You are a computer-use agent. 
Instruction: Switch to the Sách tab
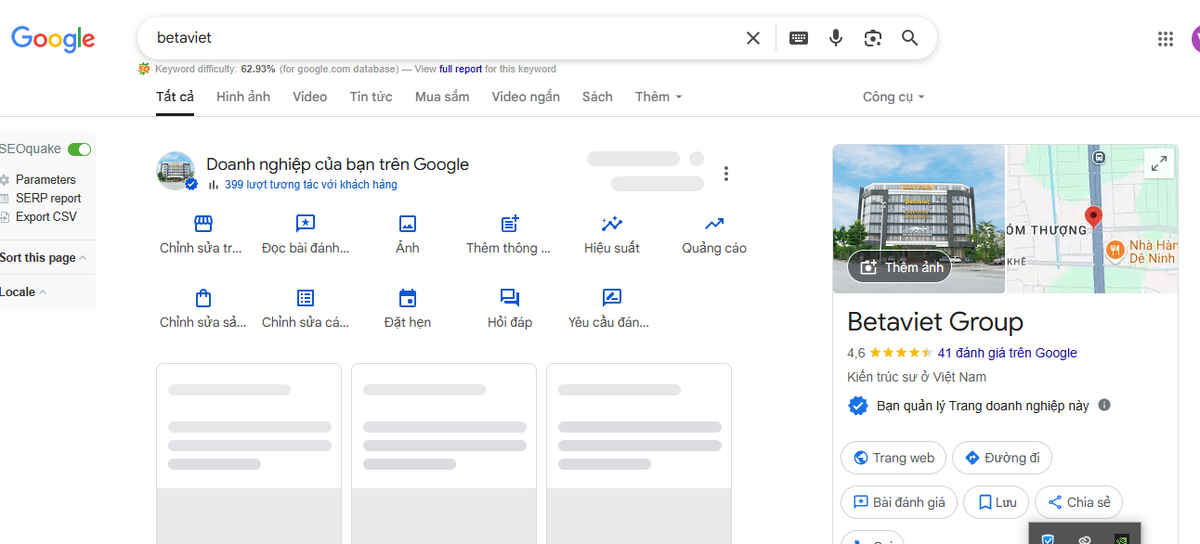point(597,97)
